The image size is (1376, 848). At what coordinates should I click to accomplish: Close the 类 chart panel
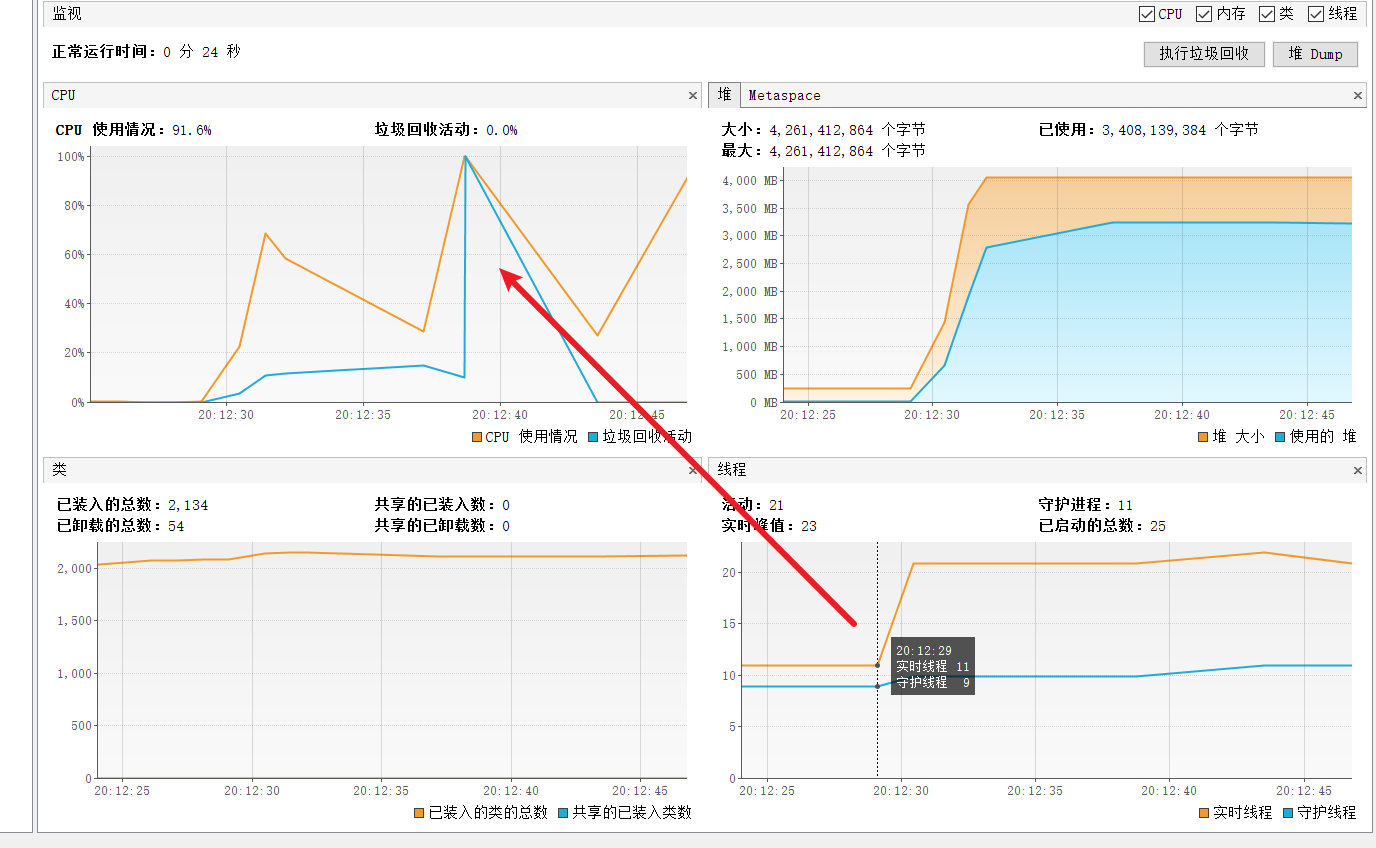click(x=693, y=470)
